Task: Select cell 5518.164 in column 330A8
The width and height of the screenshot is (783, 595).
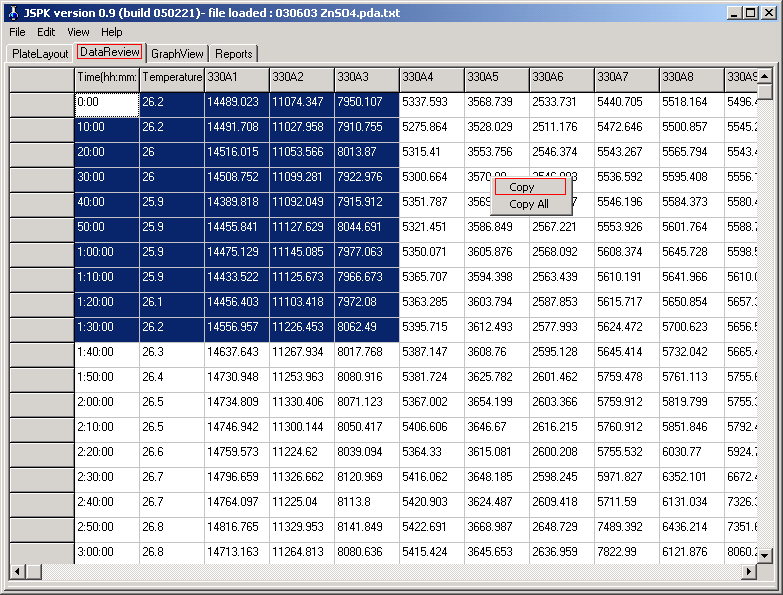Action: 692,105
